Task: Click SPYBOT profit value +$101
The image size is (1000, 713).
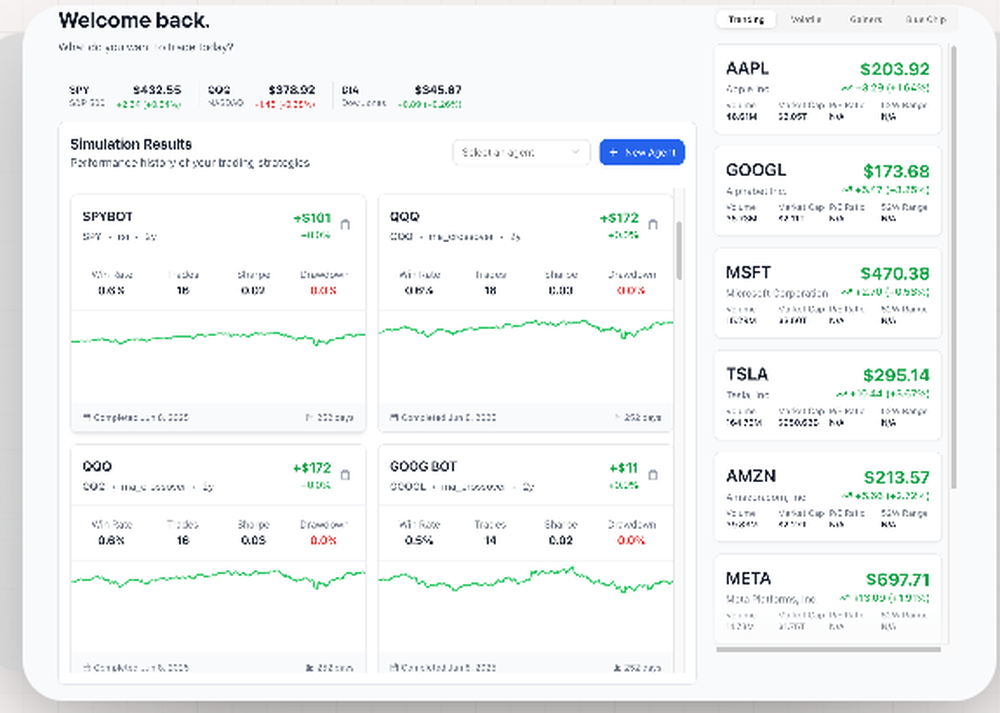Action: (x=312, y=218)
